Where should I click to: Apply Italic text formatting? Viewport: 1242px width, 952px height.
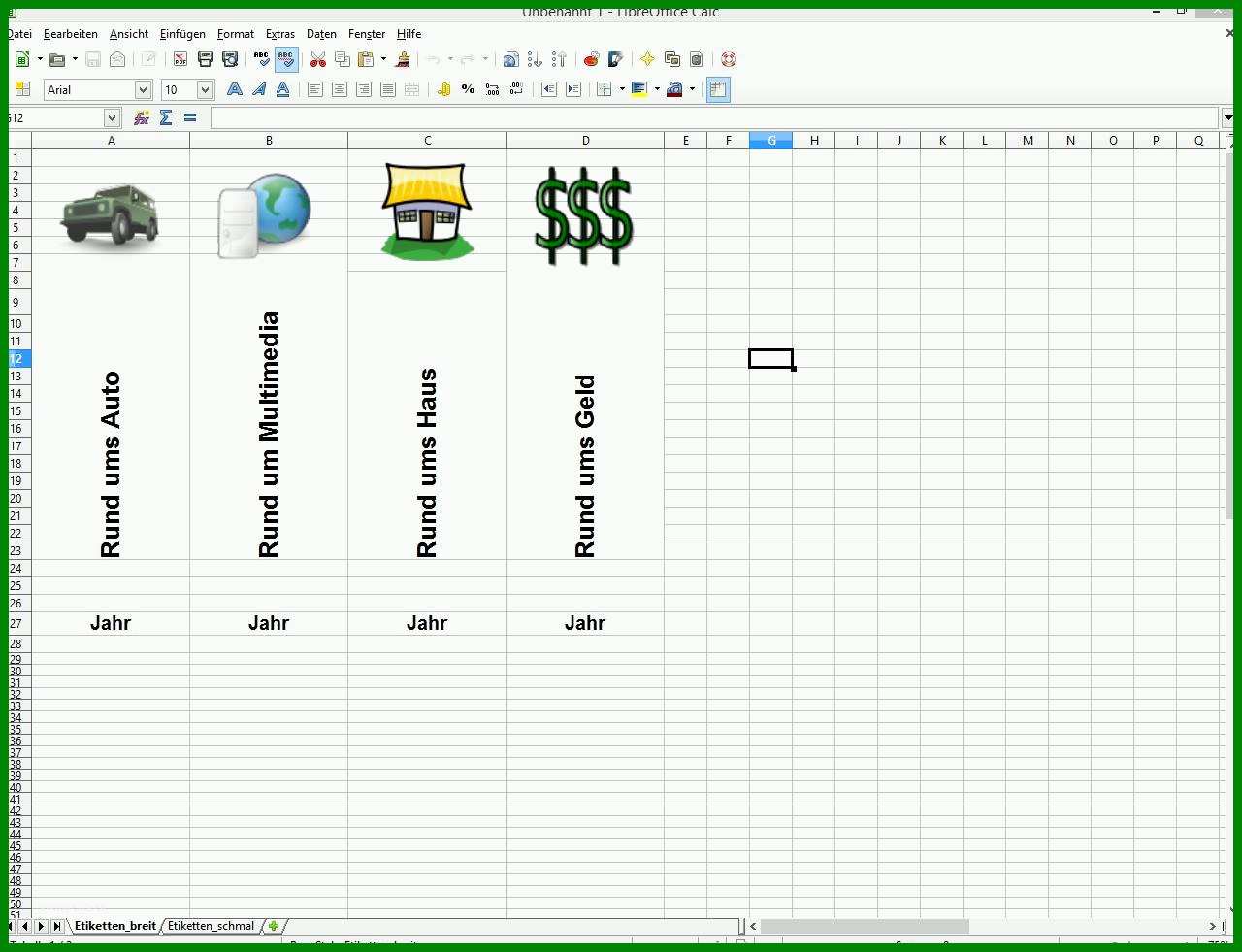point(259,89)
